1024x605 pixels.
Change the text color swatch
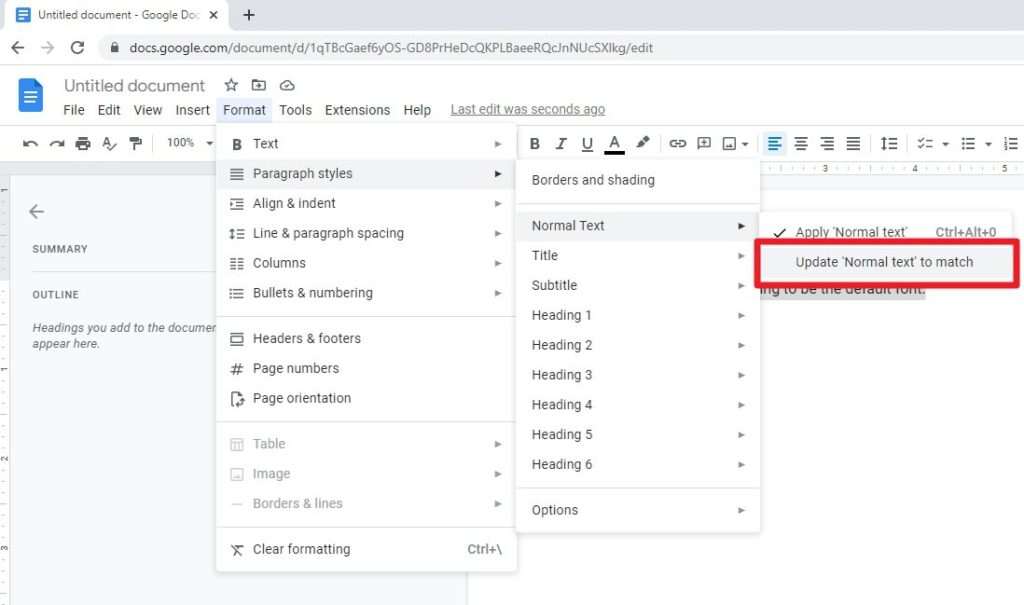click(x=613, y=143)
